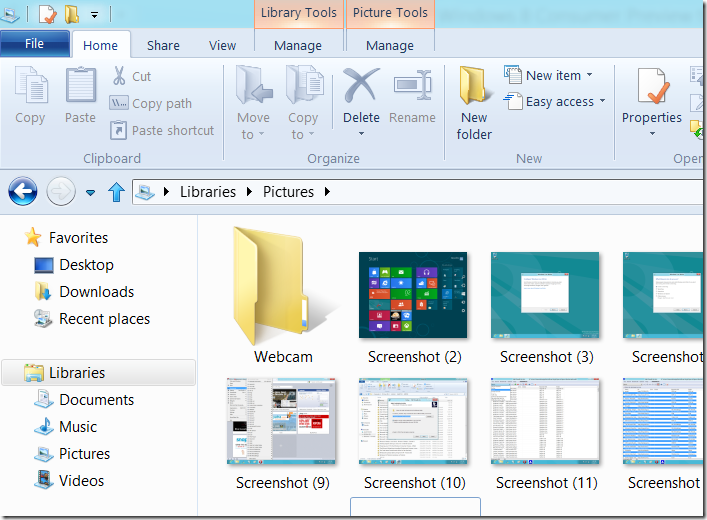
Task: Open recent locations dropdown beside Forward arrow
Action: (91, 193)
